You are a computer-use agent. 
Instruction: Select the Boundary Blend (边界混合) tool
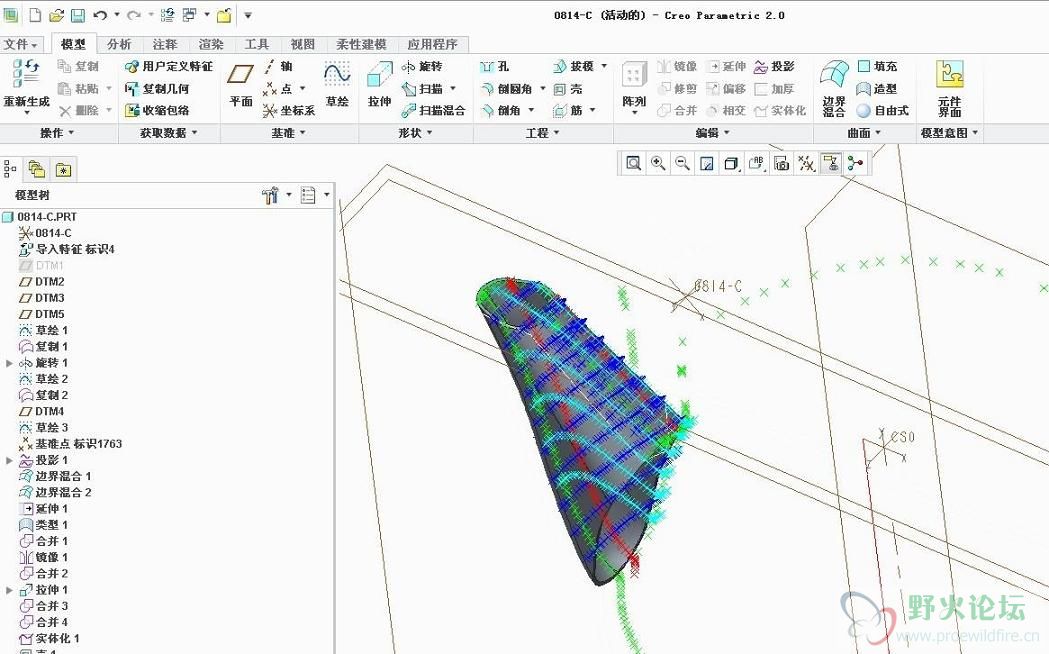click(834, 88)
